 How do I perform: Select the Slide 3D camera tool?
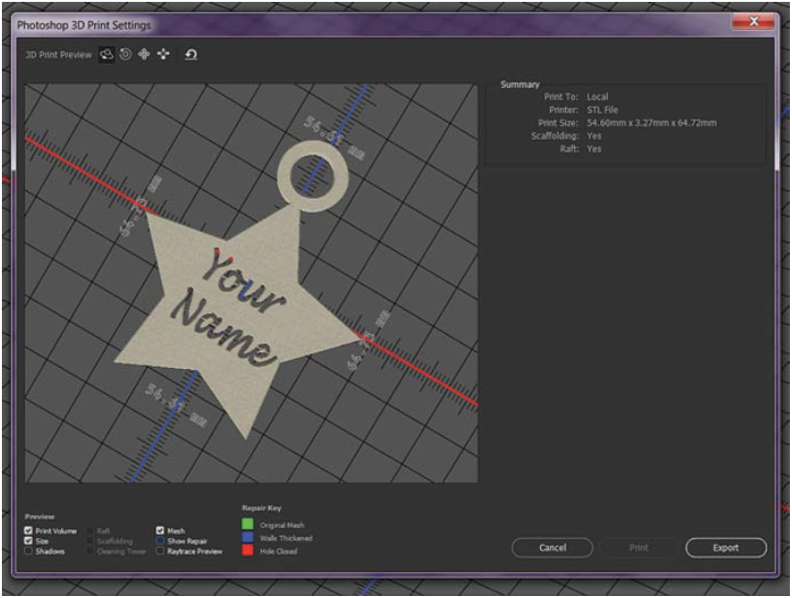coord(163,55)
